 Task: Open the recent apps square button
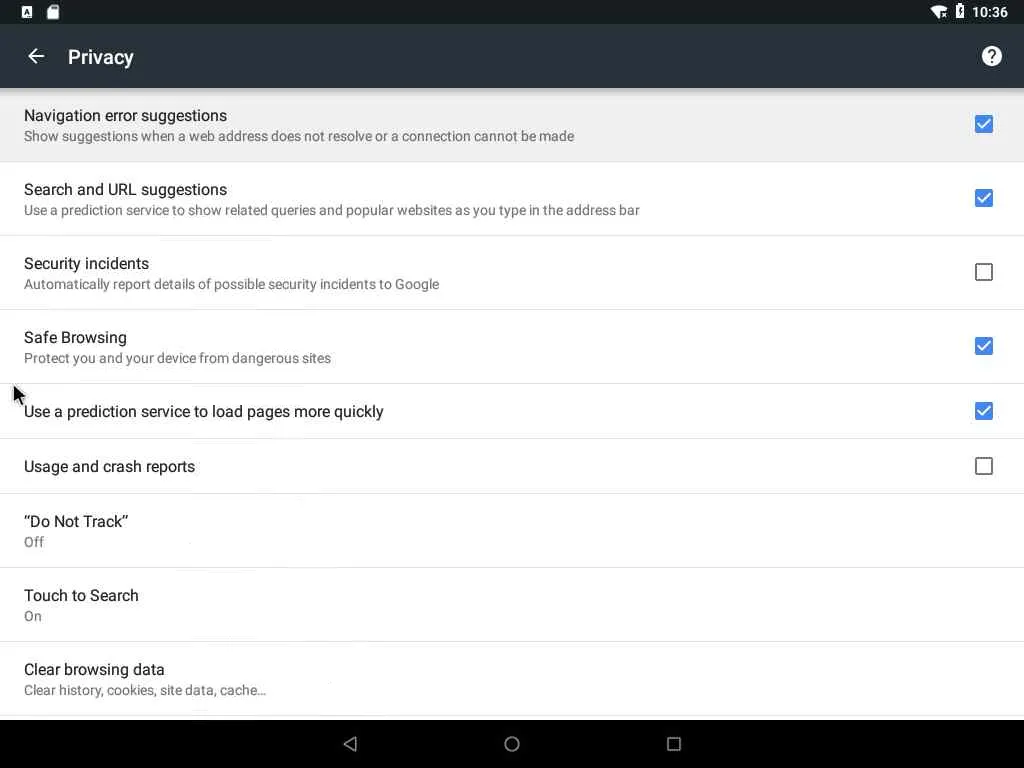pyautogui.click(x=674, y=744)
